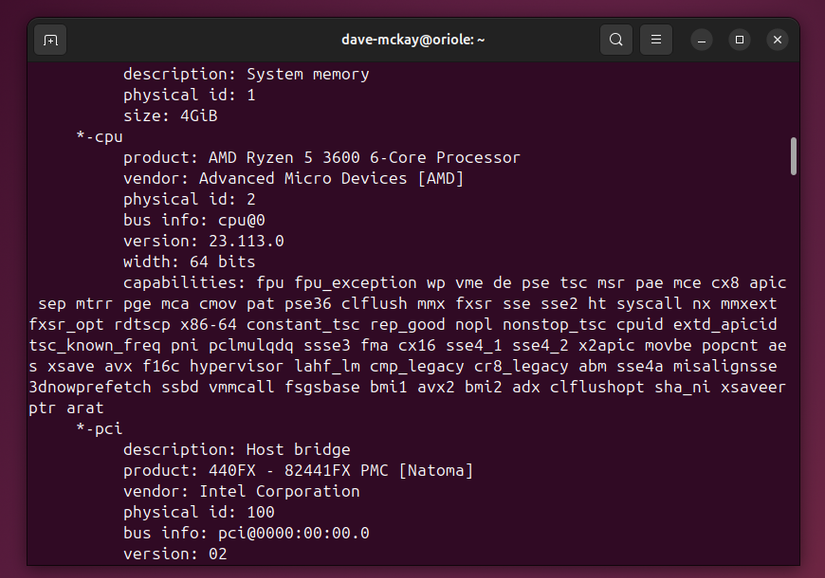
Task: Click the 'version: 23.113.0' line
Action: point(204,241)
